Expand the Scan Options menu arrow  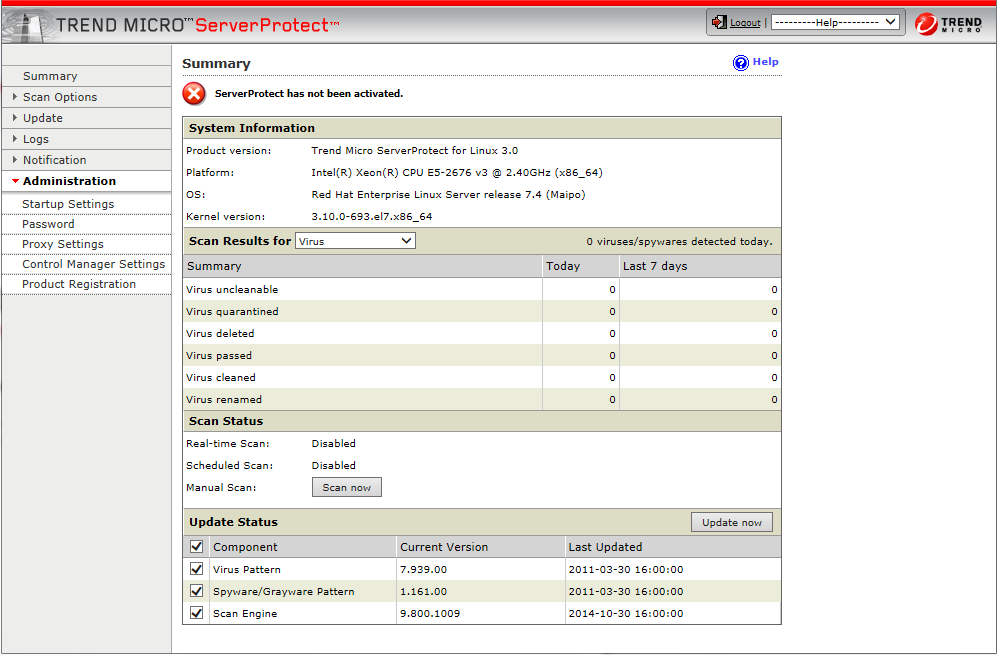(15, 97)
